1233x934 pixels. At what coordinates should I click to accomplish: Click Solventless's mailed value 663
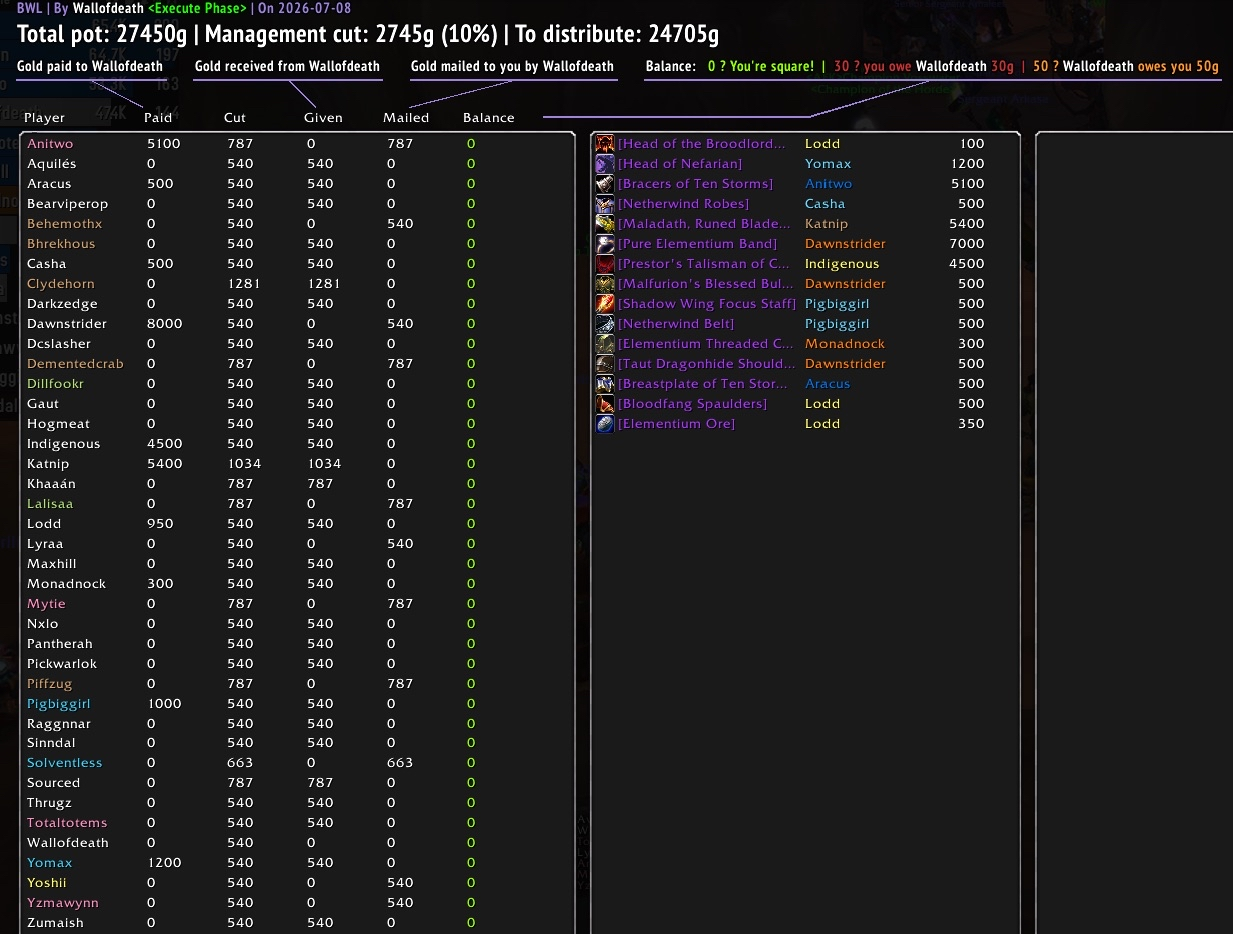[x=400, y=763]
